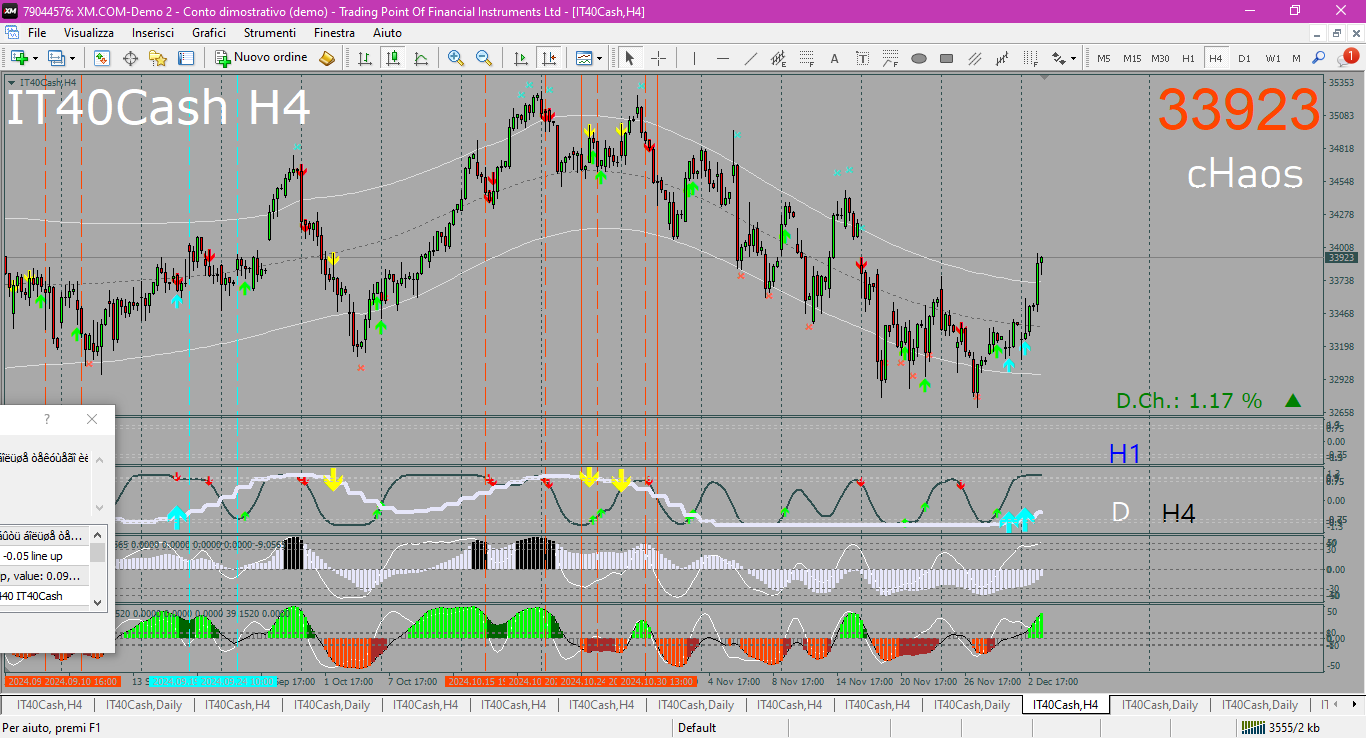Viewport: 1366px width, 738px height.
Task: Select the trendline tool
Action: [x=751, y=58]
